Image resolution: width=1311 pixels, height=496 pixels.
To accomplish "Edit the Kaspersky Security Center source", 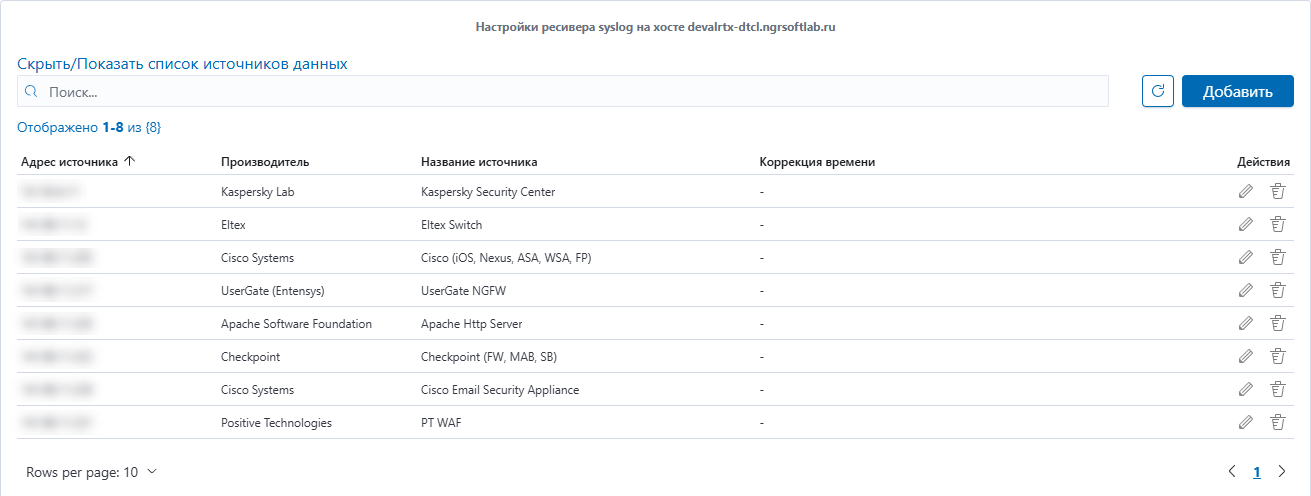I will (x=1245, y=192).
